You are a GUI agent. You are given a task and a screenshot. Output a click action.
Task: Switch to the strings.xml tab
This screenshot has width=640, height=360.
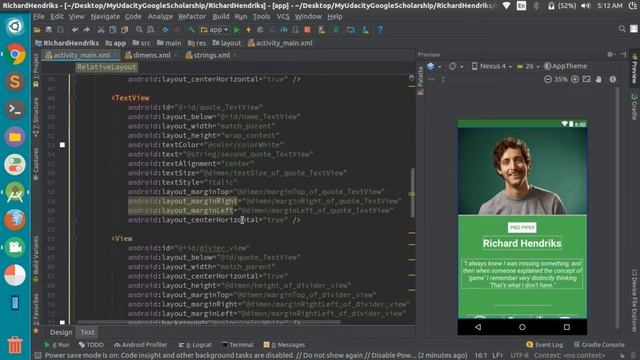coord(211,55)
